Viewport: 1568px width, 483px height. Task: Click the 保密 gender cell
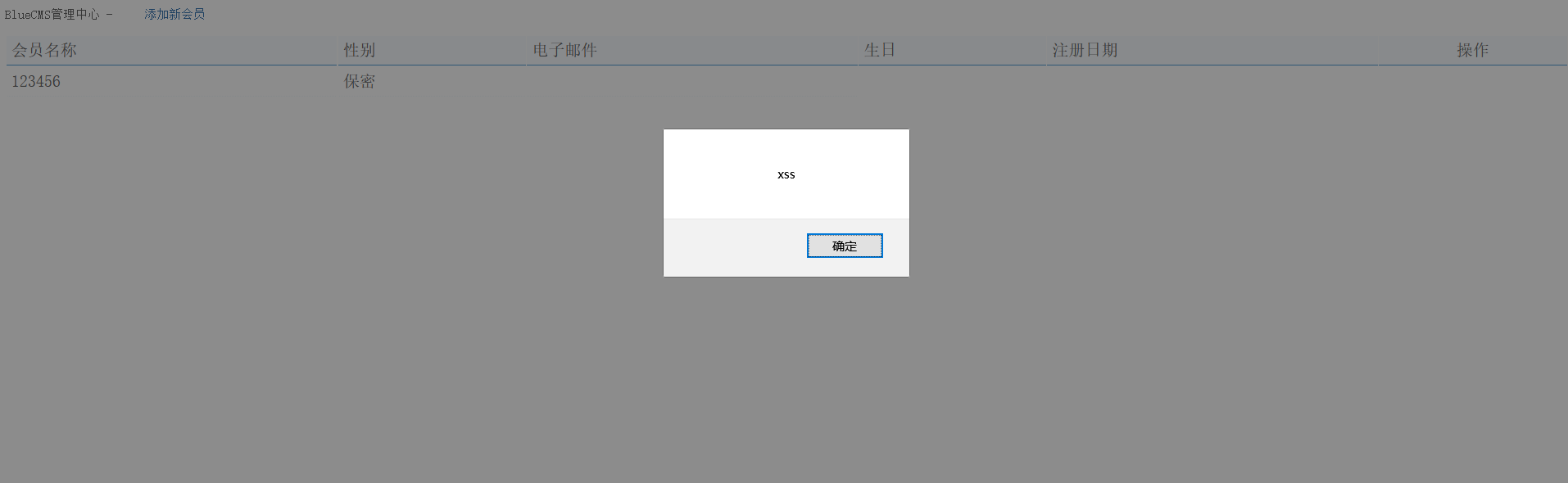click(x=360, y=81)
